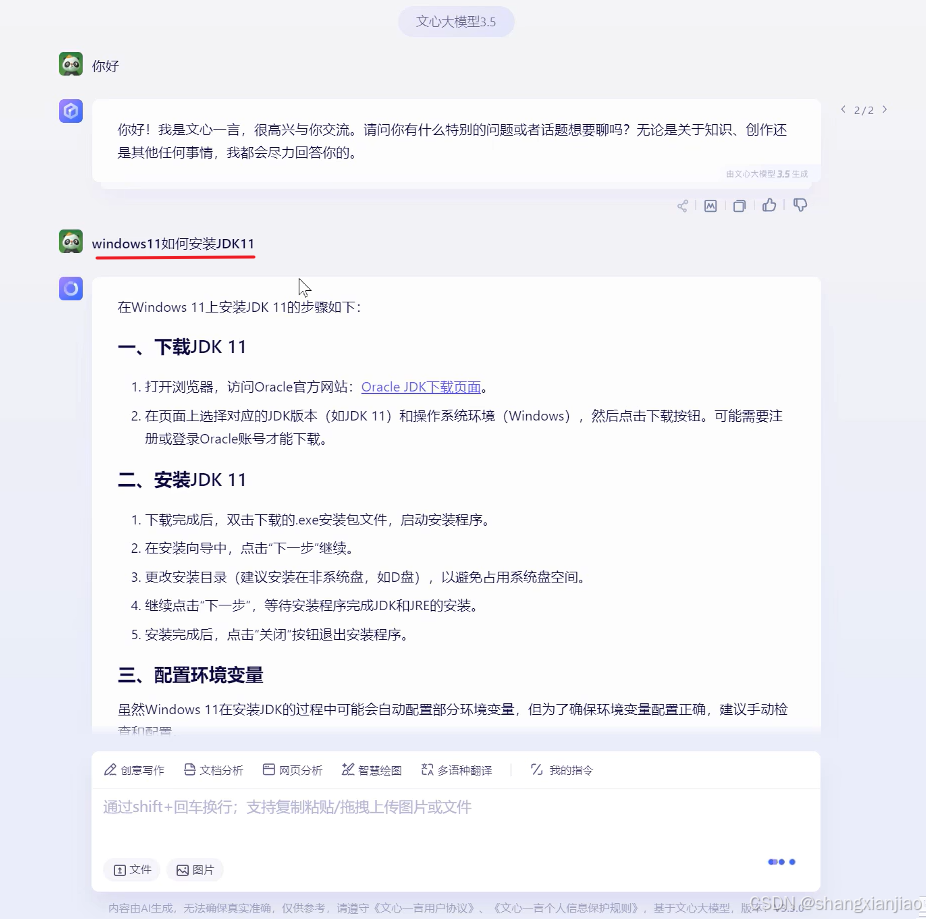Click the 图片 upload button

(x=195, y=869)
